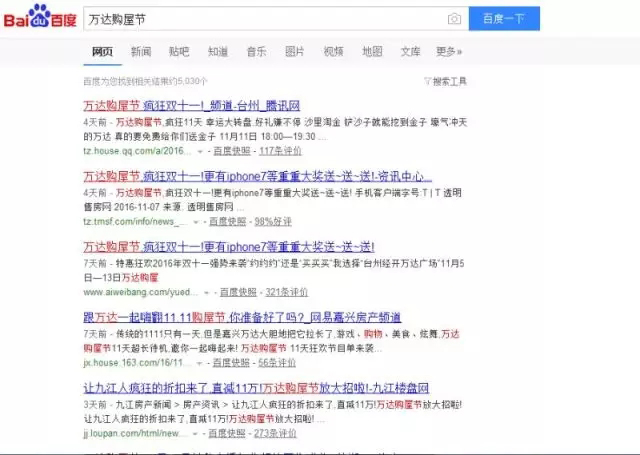View 98%好评 rating

coord(273,222)
